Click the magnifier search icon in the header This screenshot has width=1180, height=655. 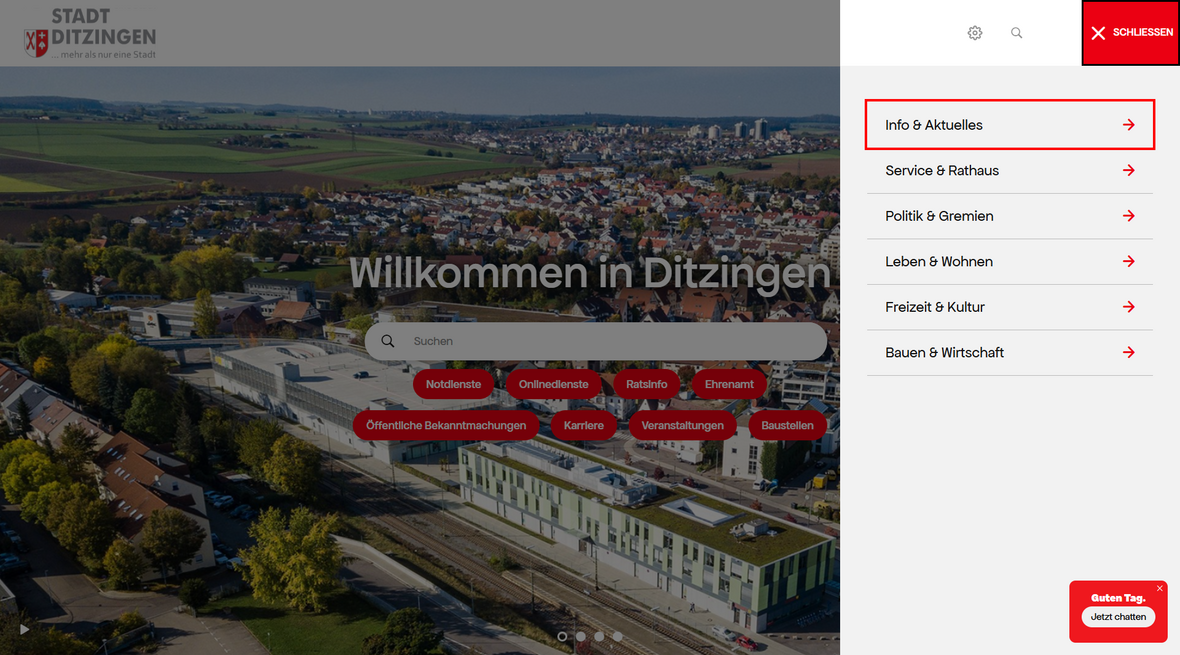coord(1016,32)
